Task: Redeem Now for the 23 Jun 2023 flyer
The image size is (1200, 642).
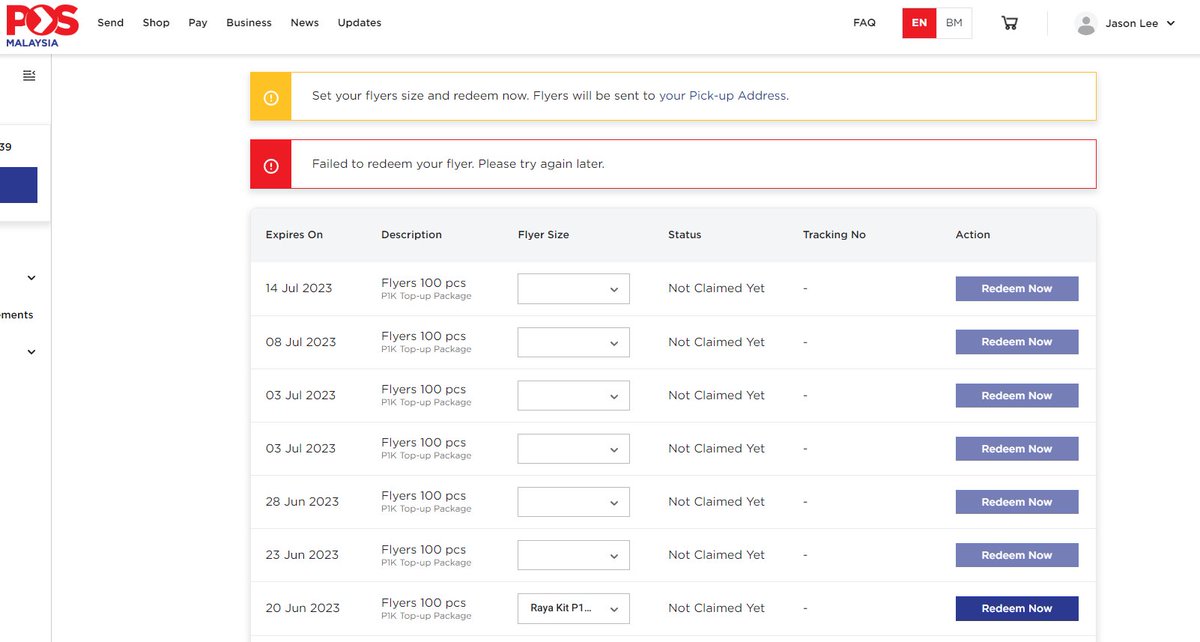Action: tap(1017, 555)
